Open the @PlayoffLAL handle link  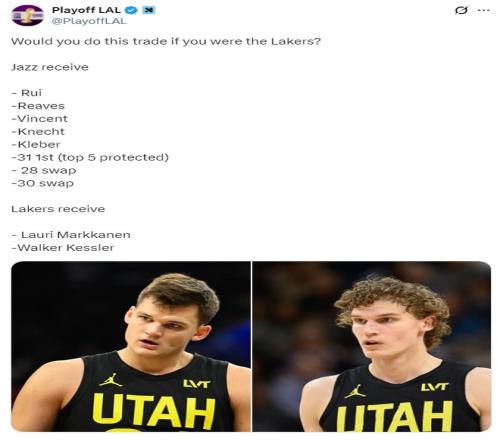click(89, 21)
